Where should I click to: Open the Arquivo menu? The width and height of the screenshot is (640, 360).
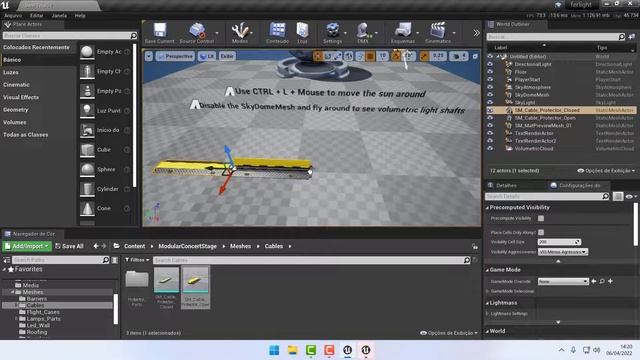coord(13,16)
